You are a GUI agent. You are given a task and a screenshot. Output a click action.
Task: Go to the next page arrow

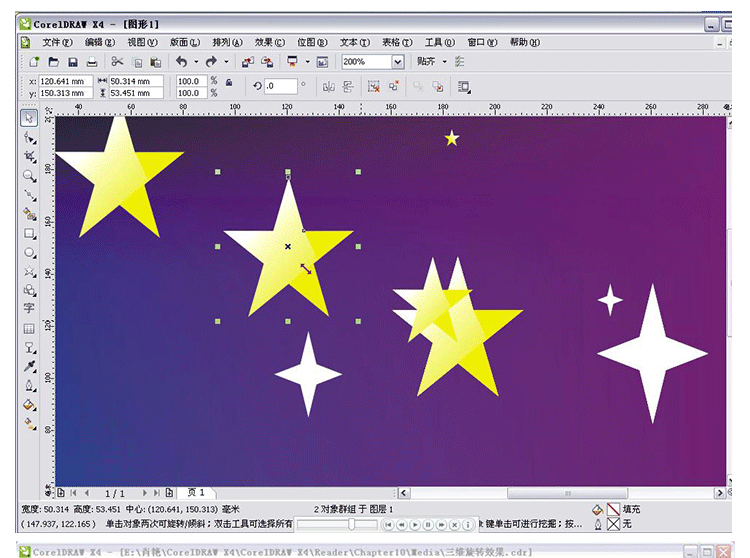144,492
